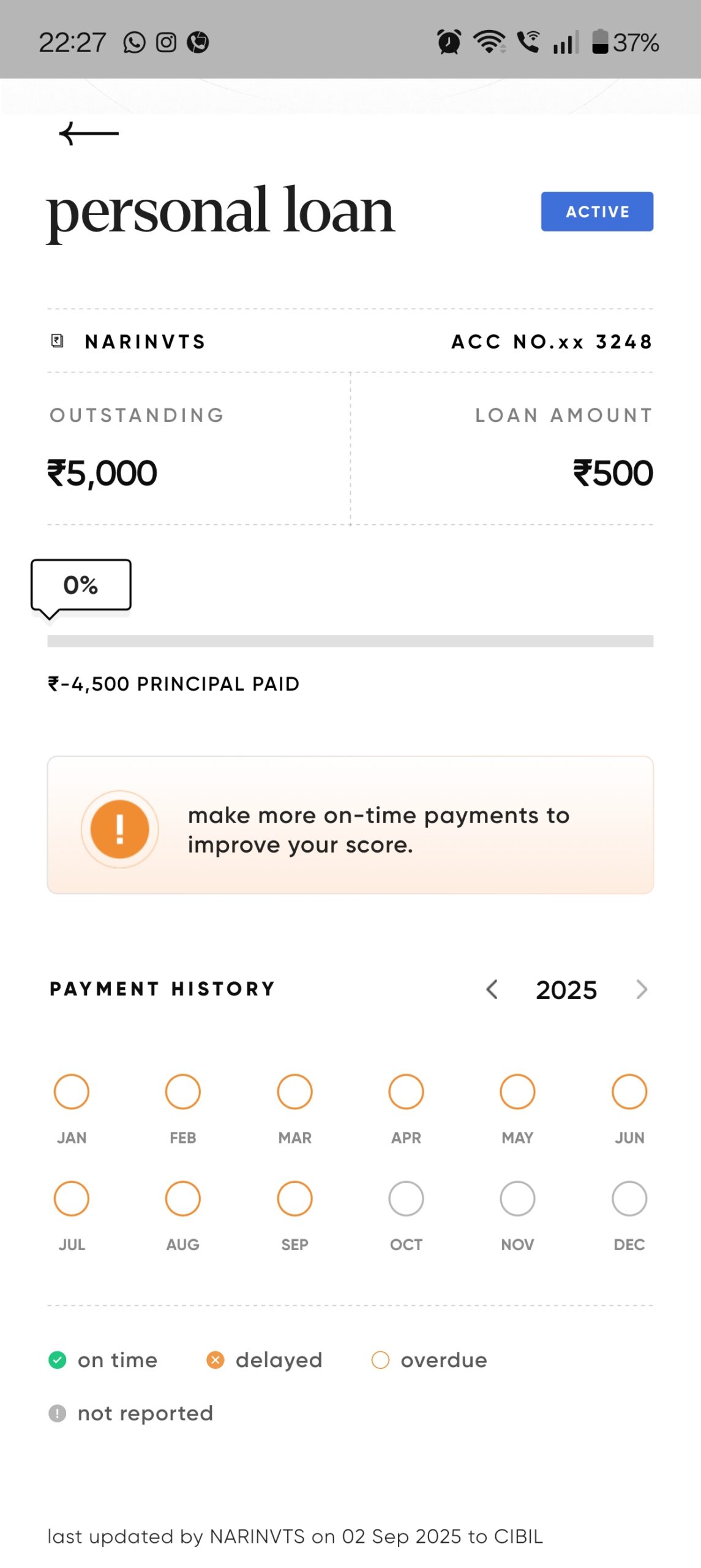The height and width of the screenshot is (1568, 701).
Task: Click the lender icon beside NARINVTS
Action: point(58,341)
